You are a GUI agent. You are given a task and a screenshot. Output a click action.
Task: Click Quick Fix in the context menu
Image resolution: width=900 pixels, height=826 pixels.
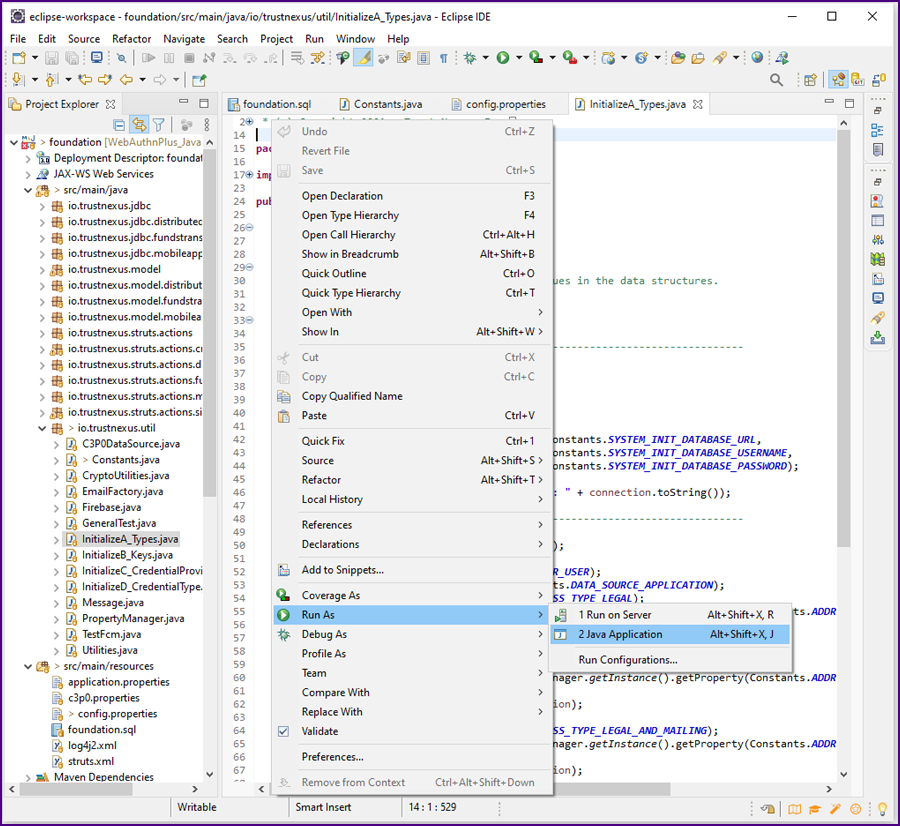(411, 441)
